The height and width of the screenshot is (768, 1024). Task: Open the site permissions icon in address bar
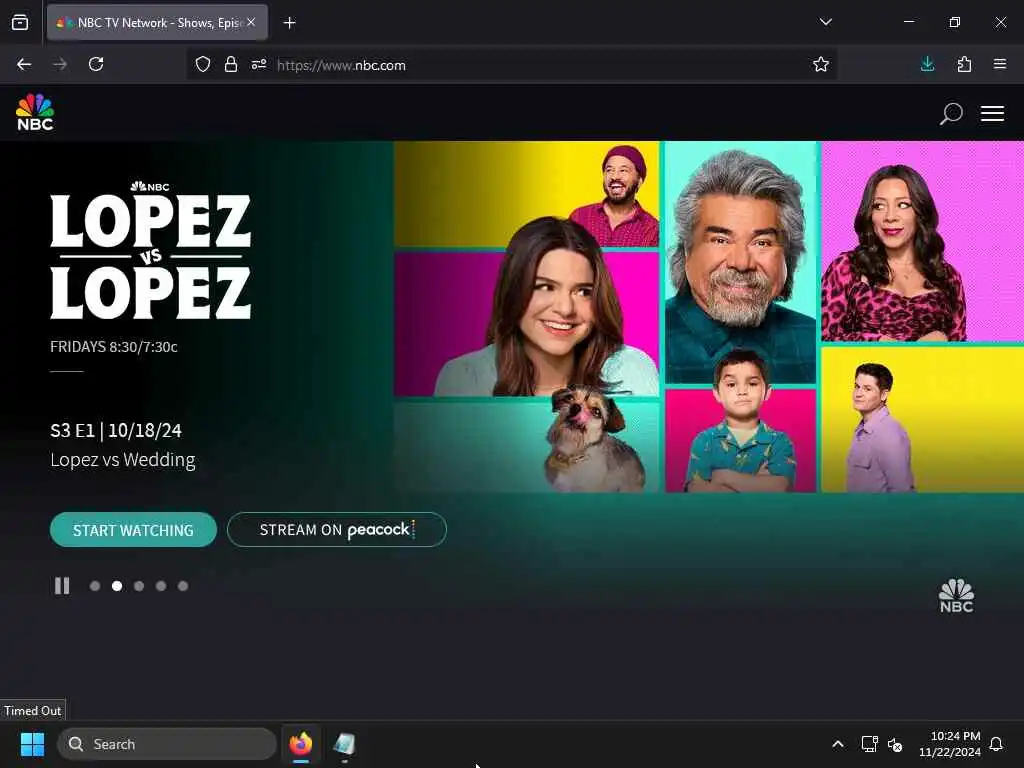pyautogui.click(x=259, y=65)
